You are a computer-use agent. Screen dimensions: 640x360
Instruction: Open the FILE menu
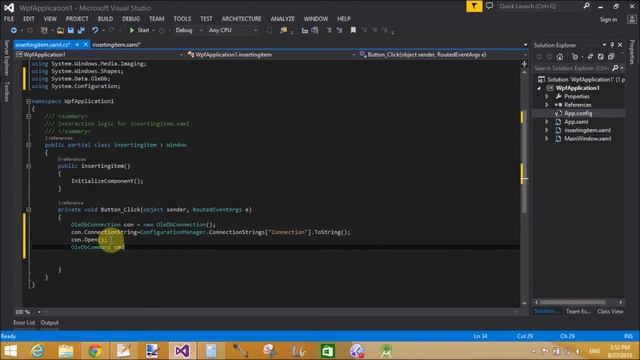pos(9,19)
